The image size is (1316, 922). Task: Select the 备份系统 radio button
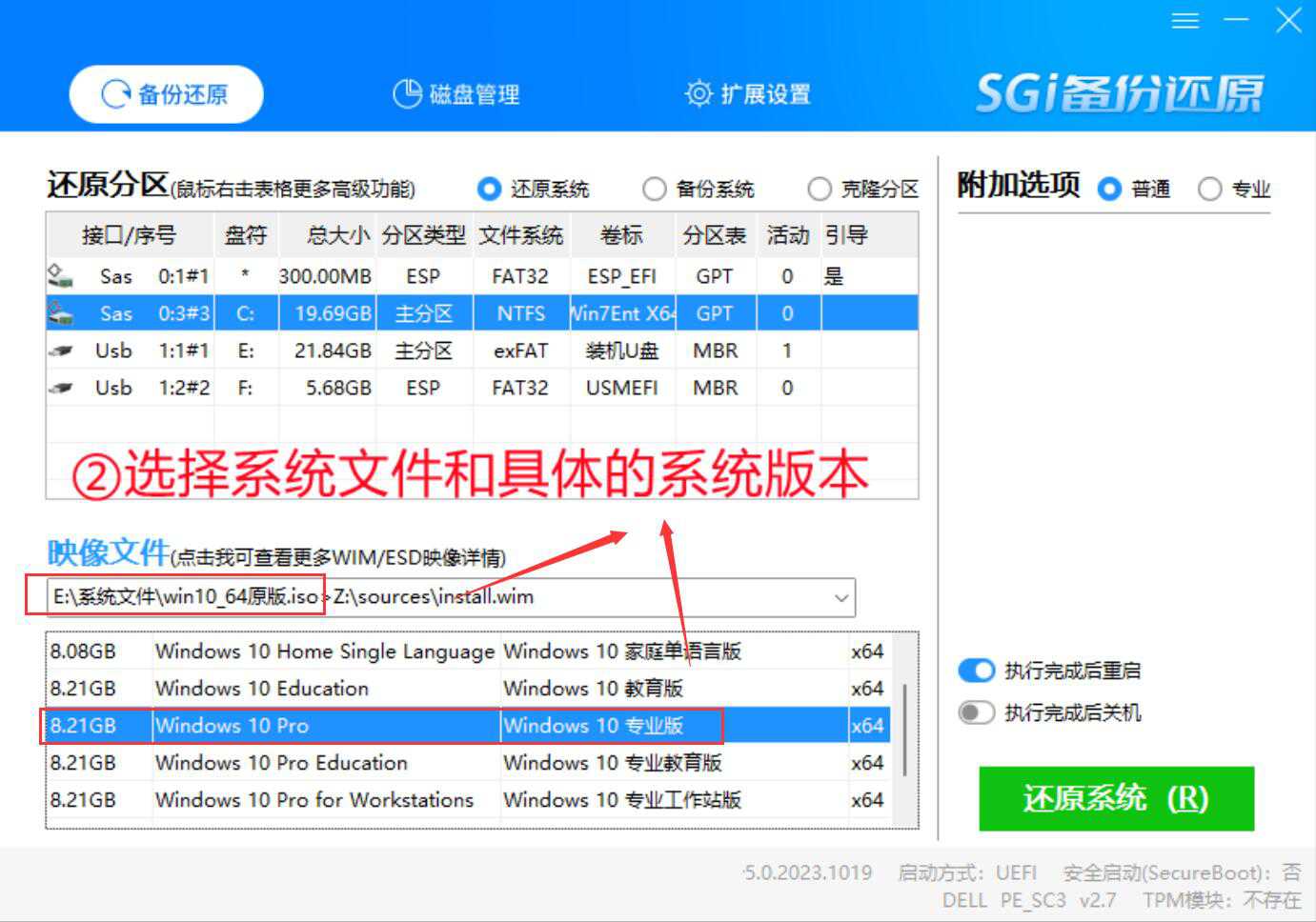[x=654, y=189]
